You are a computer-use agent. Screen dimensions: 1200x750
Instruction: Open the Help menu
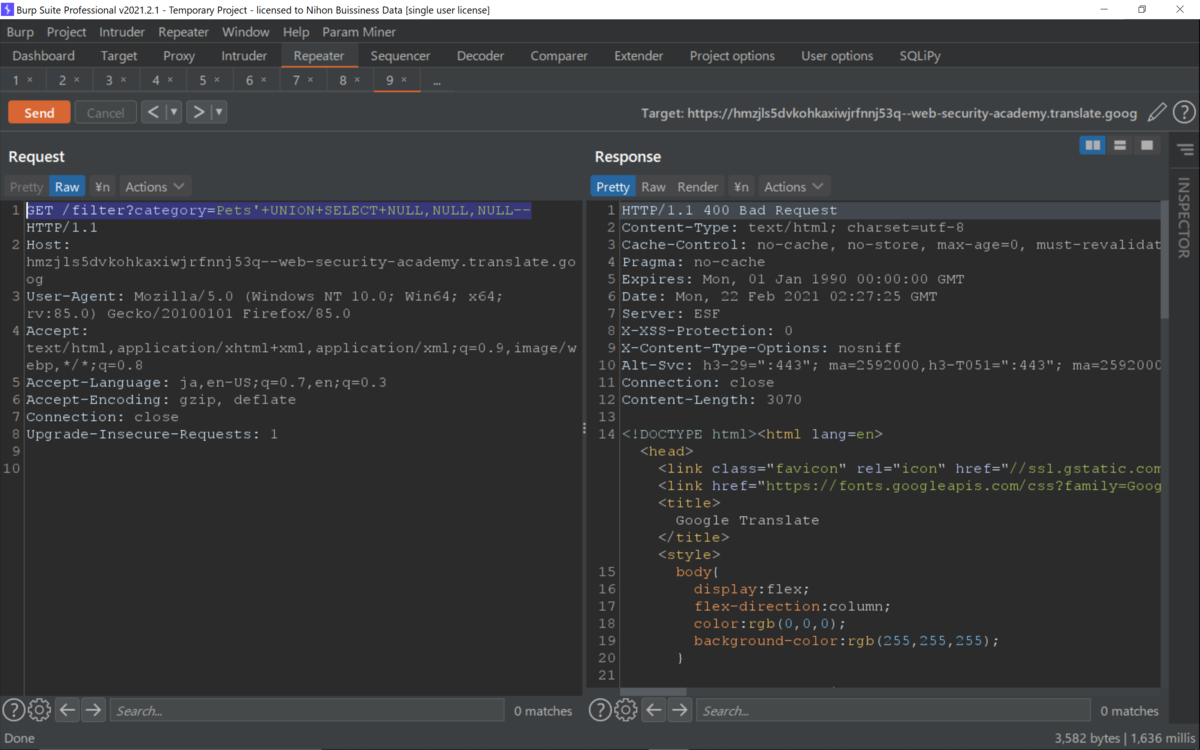coord(296,32)
